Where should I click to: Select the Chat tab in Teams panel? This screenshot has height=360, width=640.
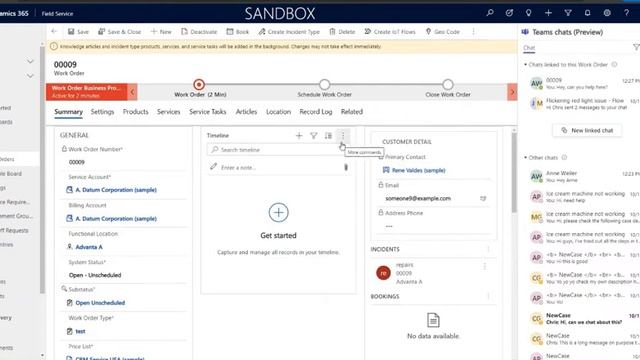529,48
